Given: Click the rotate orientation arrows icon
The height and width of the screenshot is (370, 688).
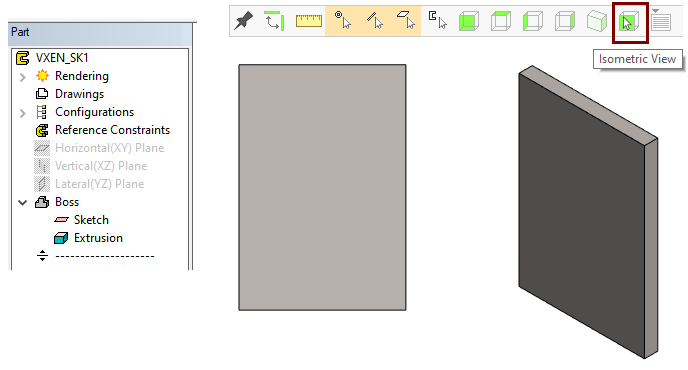Looking at the screenshot, I should click(274, 21).
